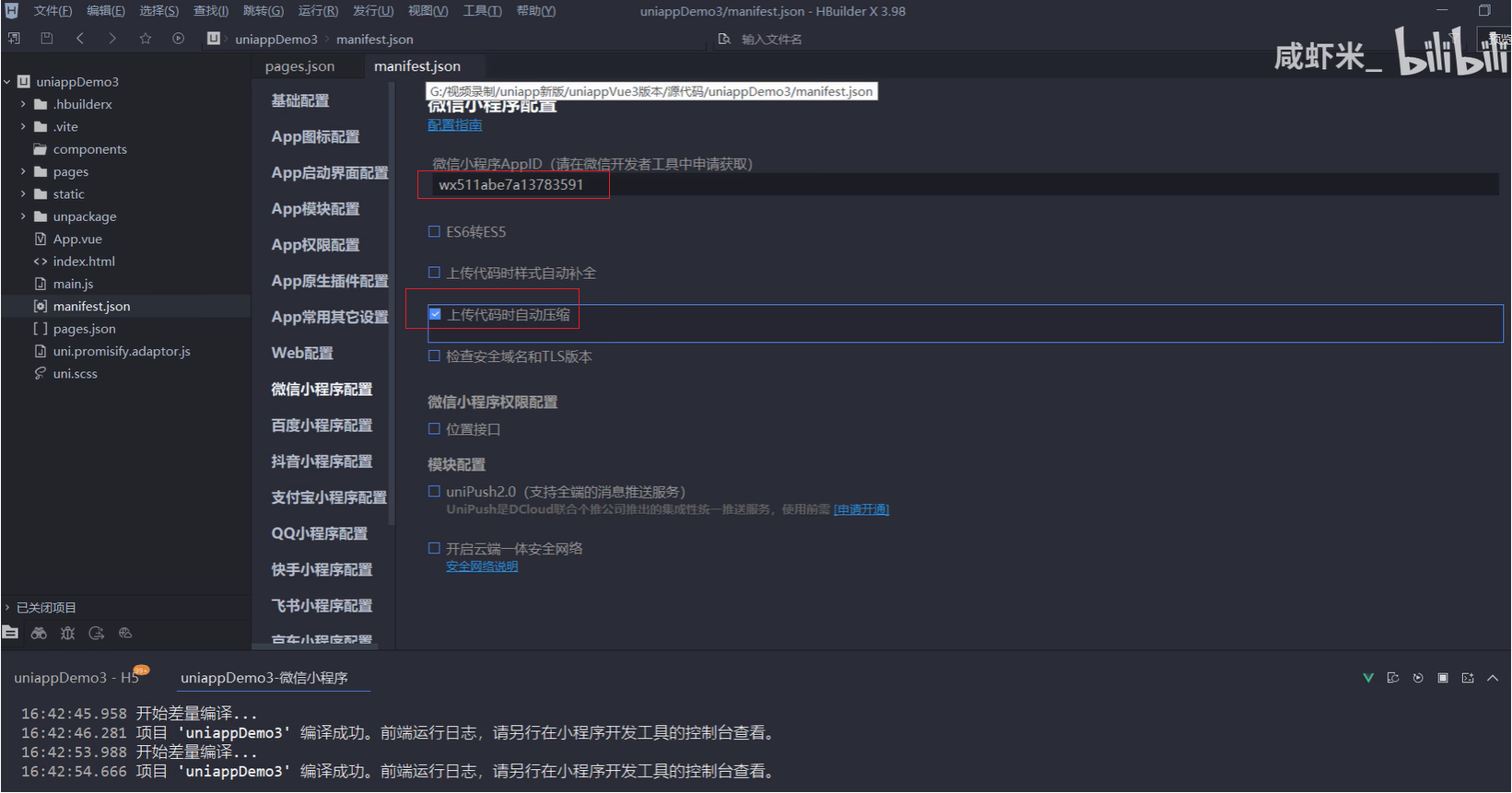Click uniappDemo3 in the breadcrumb

tap(275, 39)
